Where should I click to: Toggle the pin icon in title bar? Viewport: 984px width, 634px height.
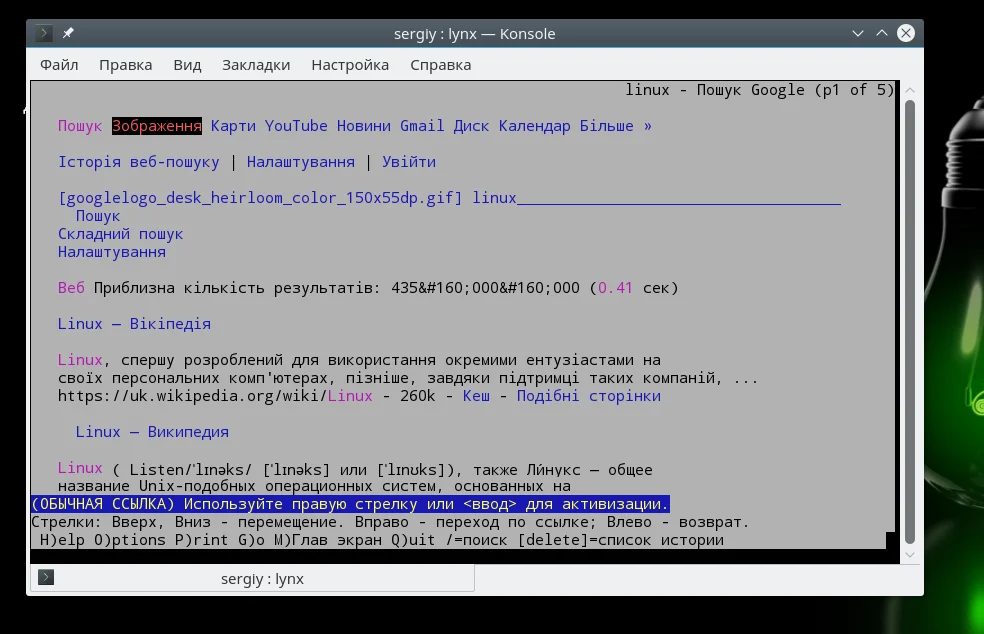click(68, 33)
